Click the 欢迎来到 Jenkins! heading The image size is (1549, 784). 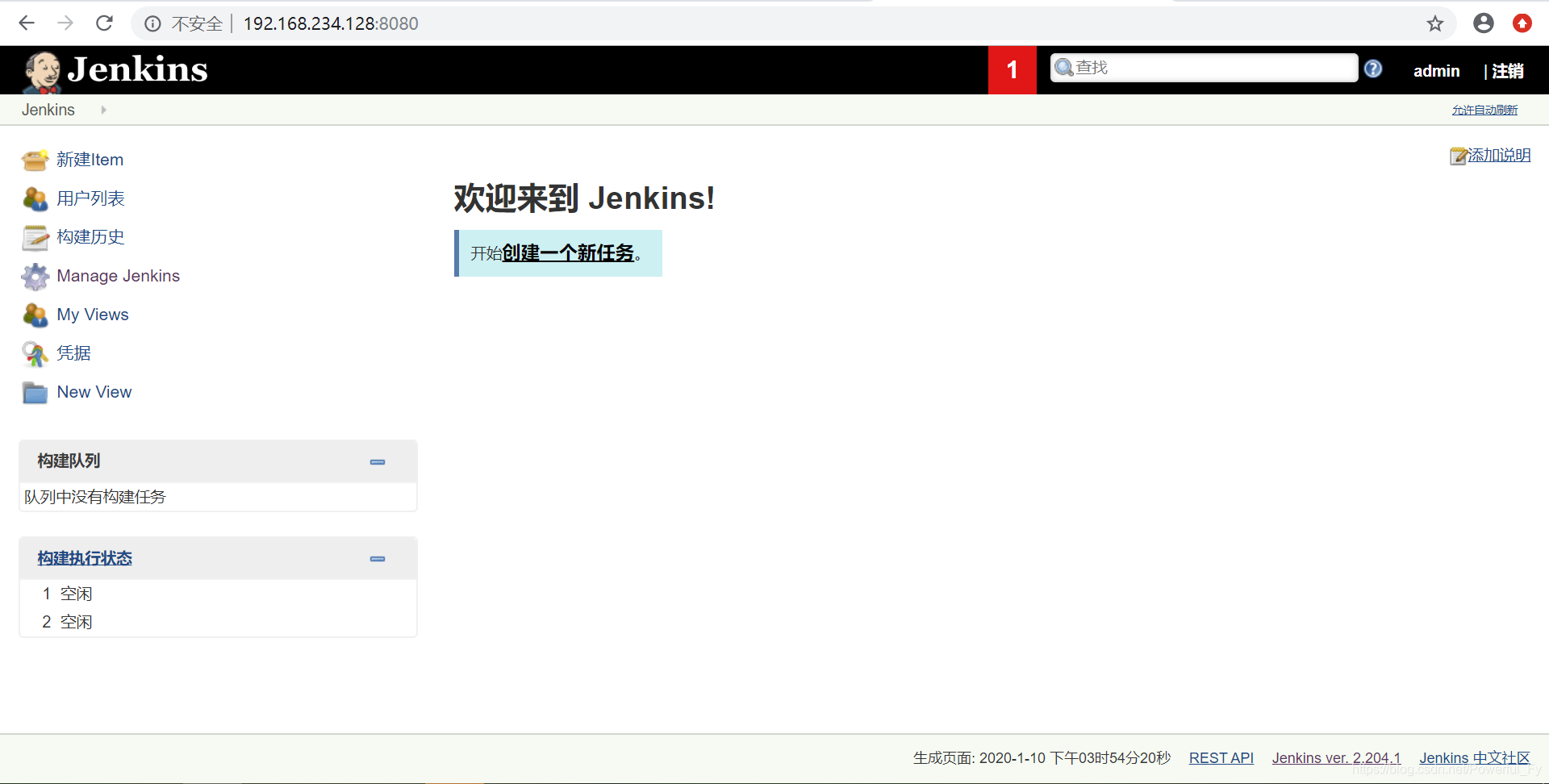pos(584,198)
